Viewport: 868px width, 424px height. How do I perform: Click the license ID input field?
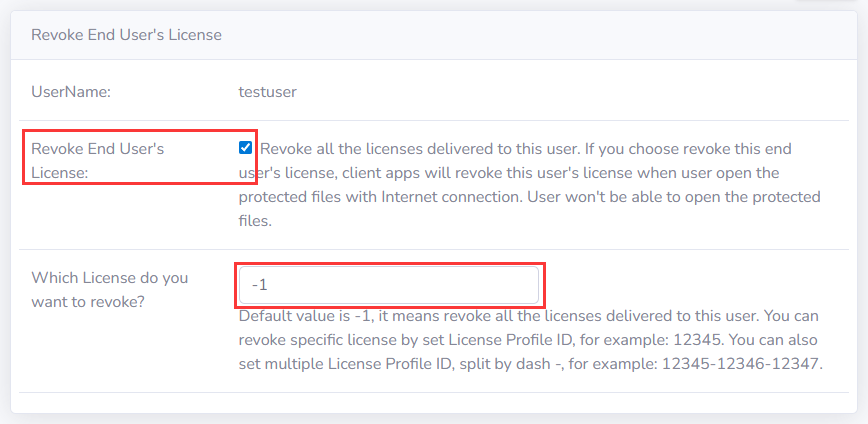(x=390, y=285)
